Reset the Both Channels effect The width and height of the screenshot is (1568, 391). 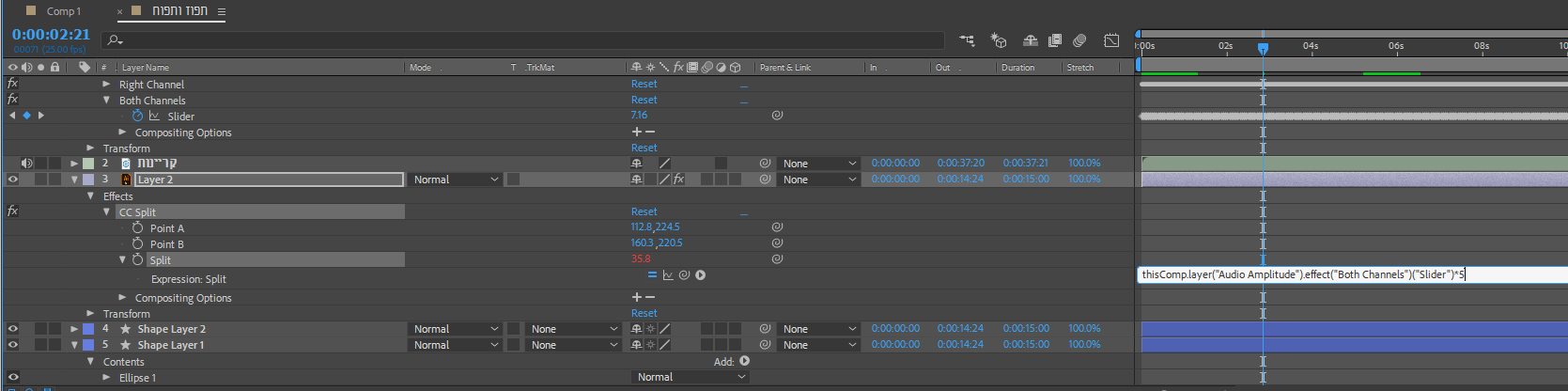coord(644,100)
